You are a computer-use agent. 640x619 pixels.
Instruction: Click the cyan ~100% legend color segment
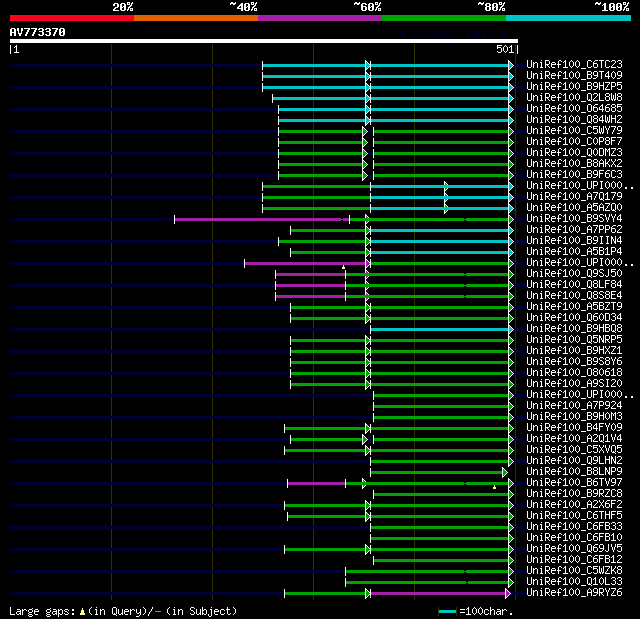click(x=569, y=18)
